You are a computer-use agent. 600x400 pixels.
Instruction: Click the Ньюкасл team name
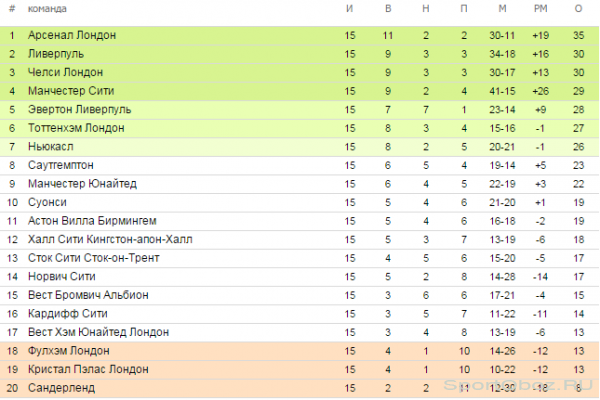tap(51, 147)
